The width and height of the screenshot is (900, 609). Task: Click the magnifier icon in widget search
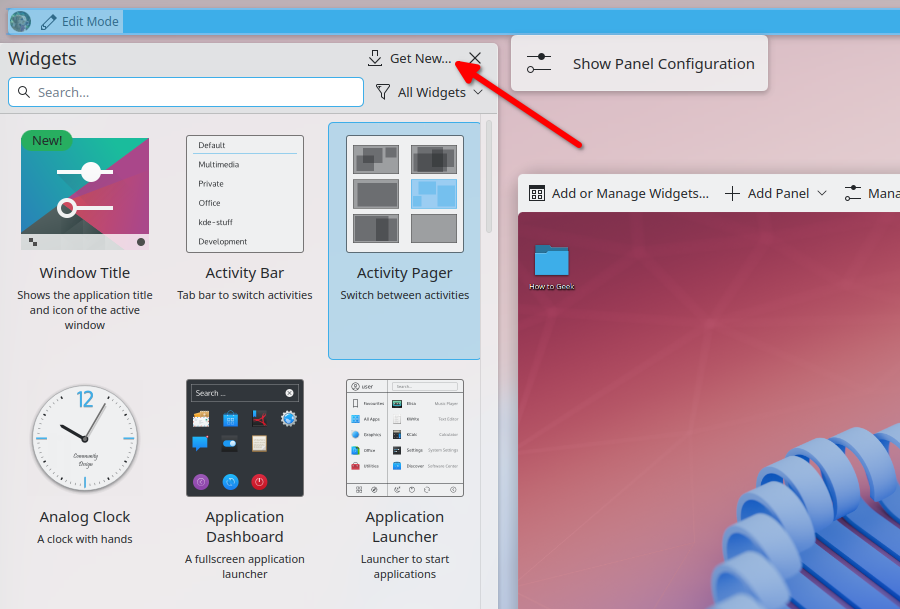click(x=24, y=92)
